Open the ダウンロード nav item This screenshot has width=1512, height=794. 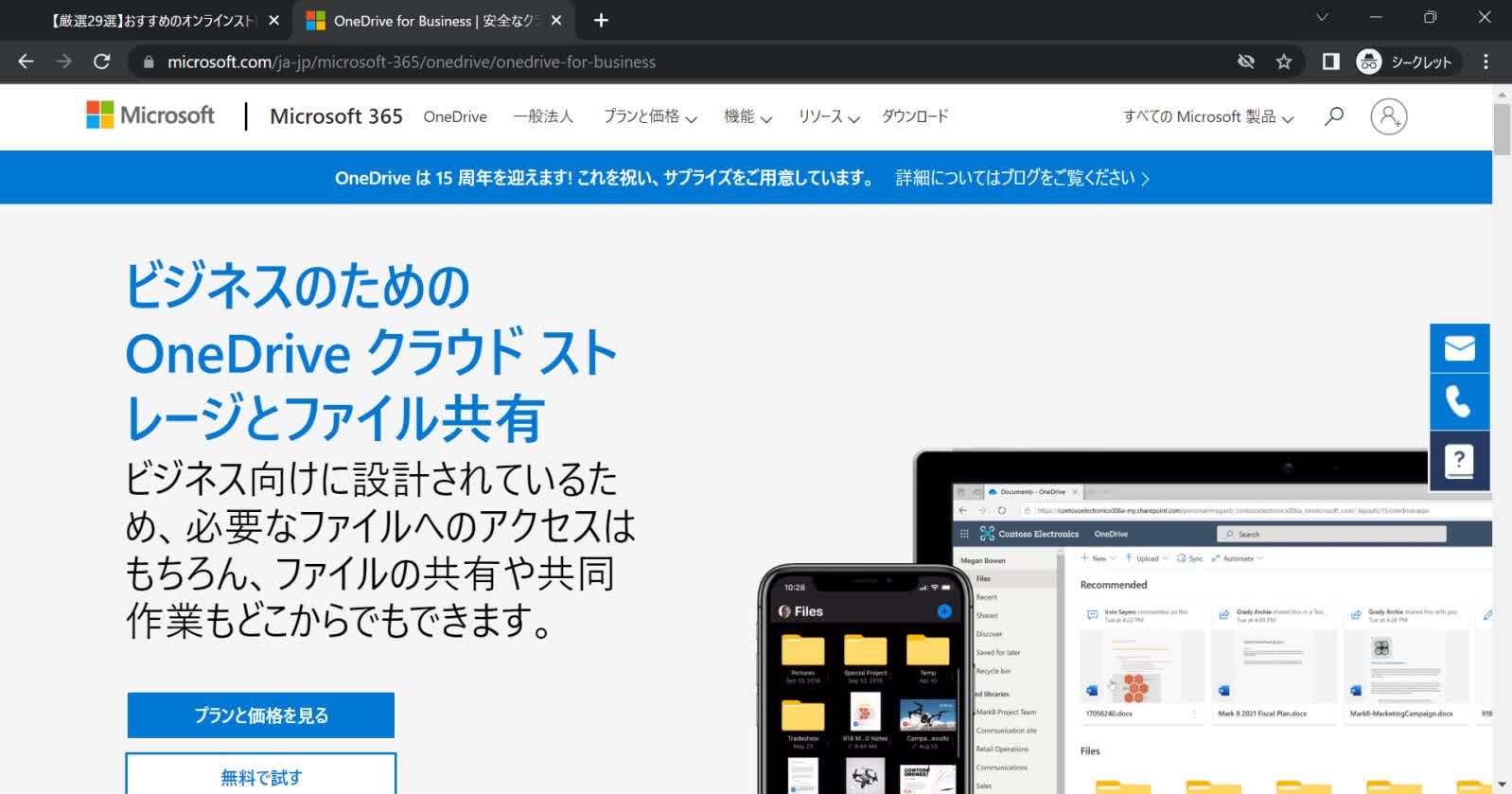915,116
